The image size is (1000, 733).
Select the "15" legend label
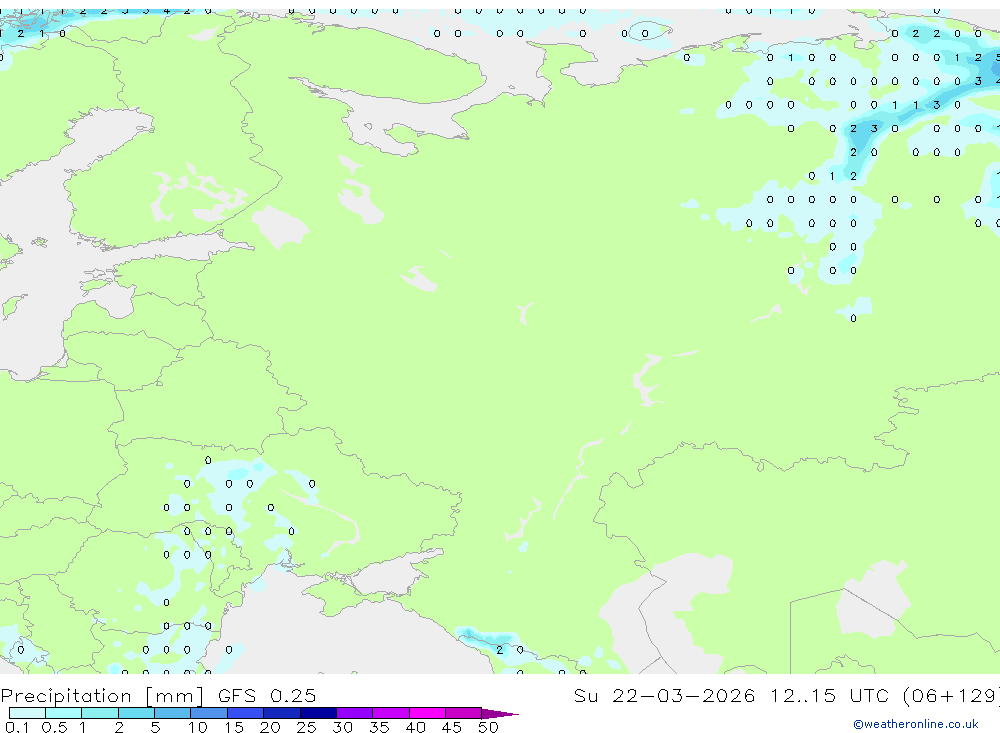point(234,727)
